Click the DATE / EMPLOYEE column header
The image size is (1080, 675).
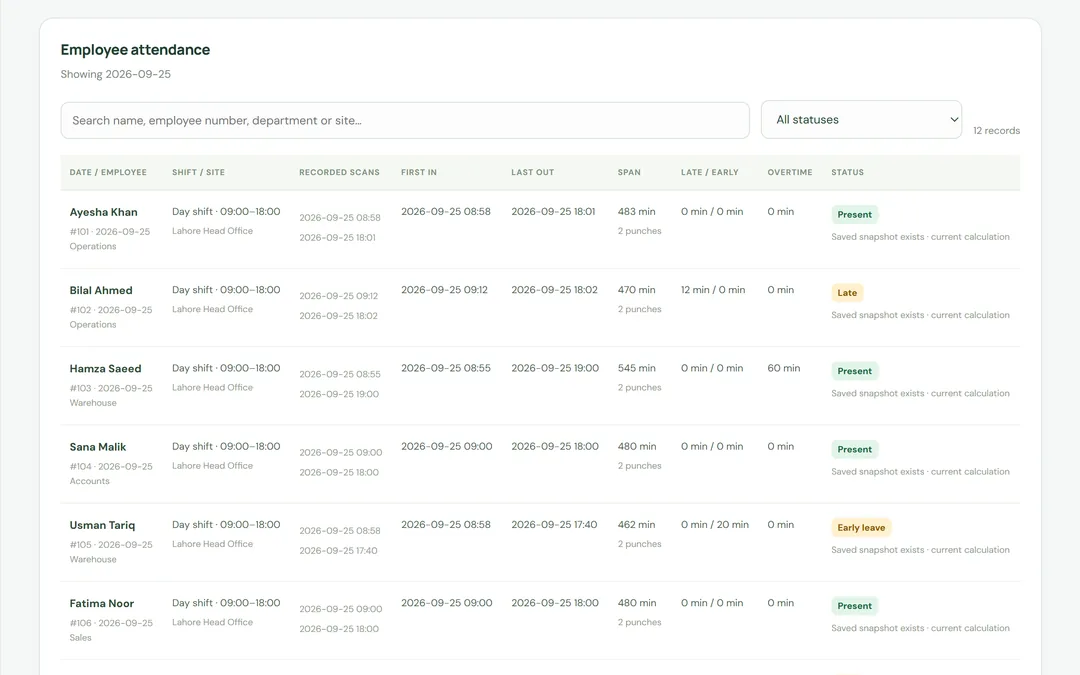coord(108,172)
